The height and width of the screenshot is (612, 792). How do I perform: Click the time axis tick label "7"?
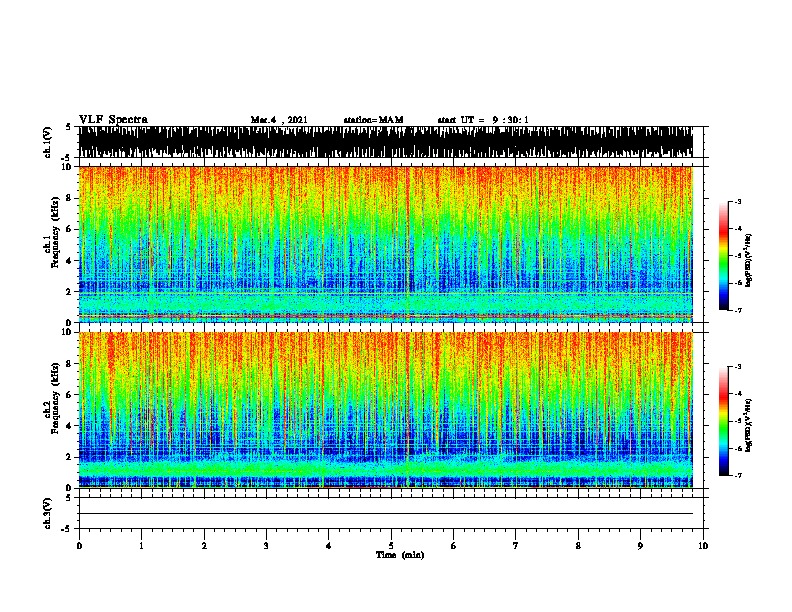tap(516, 545)
